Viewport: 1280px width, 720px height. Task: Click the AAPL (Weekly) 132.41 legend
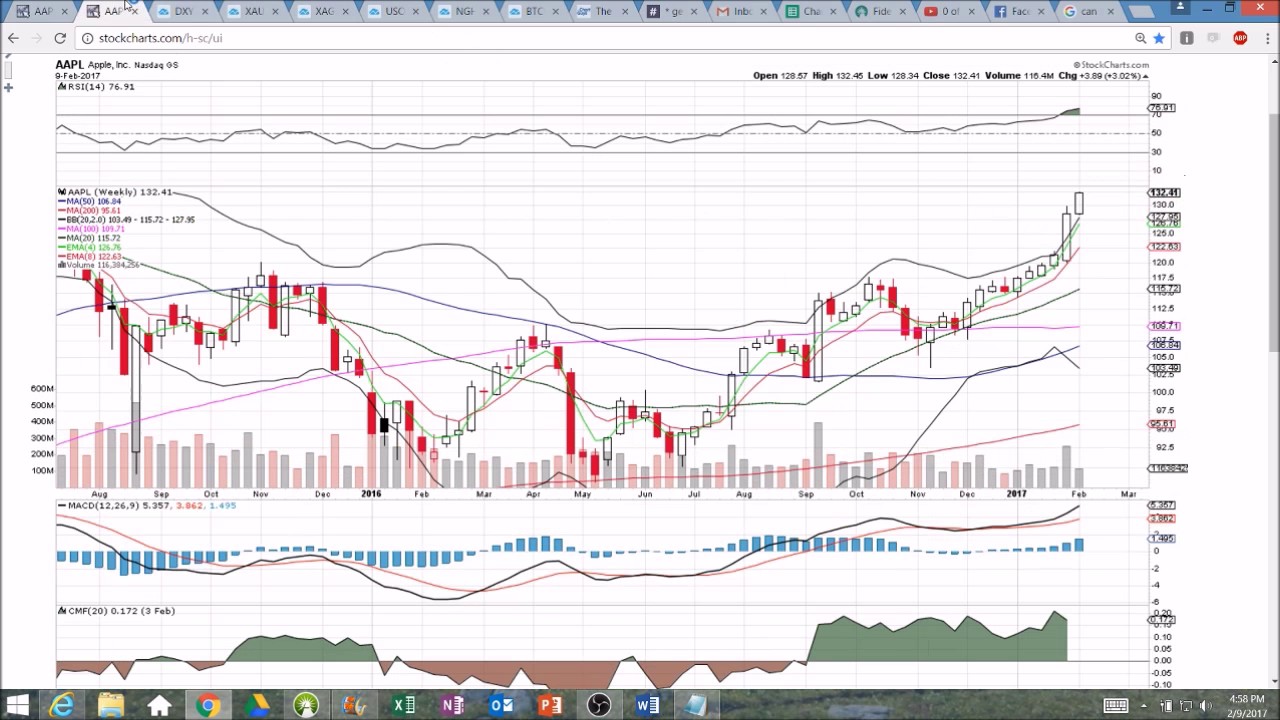tap(115, 192)
